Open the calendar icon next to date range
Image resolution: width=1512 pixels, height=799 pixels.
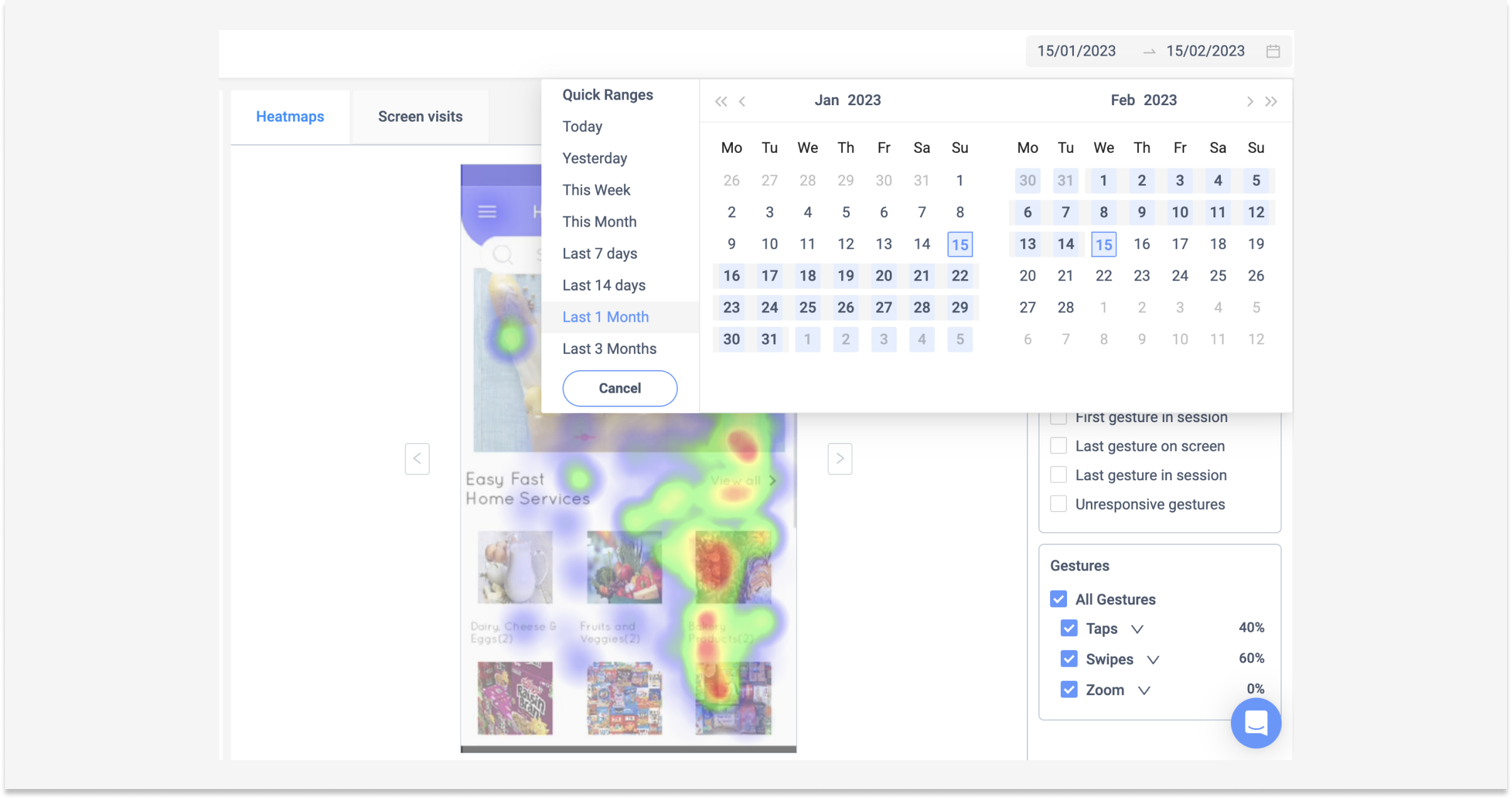[1274, 51]
